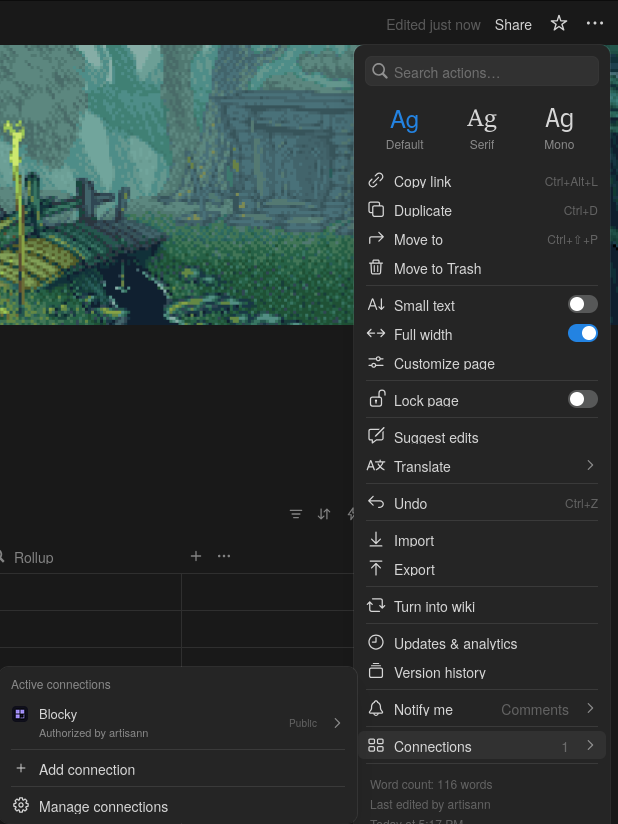Image resolution: width=618 pixels, height=824 pixels.
Task: Click the Manage connections gear icon
Action: (x=21, y=805)
